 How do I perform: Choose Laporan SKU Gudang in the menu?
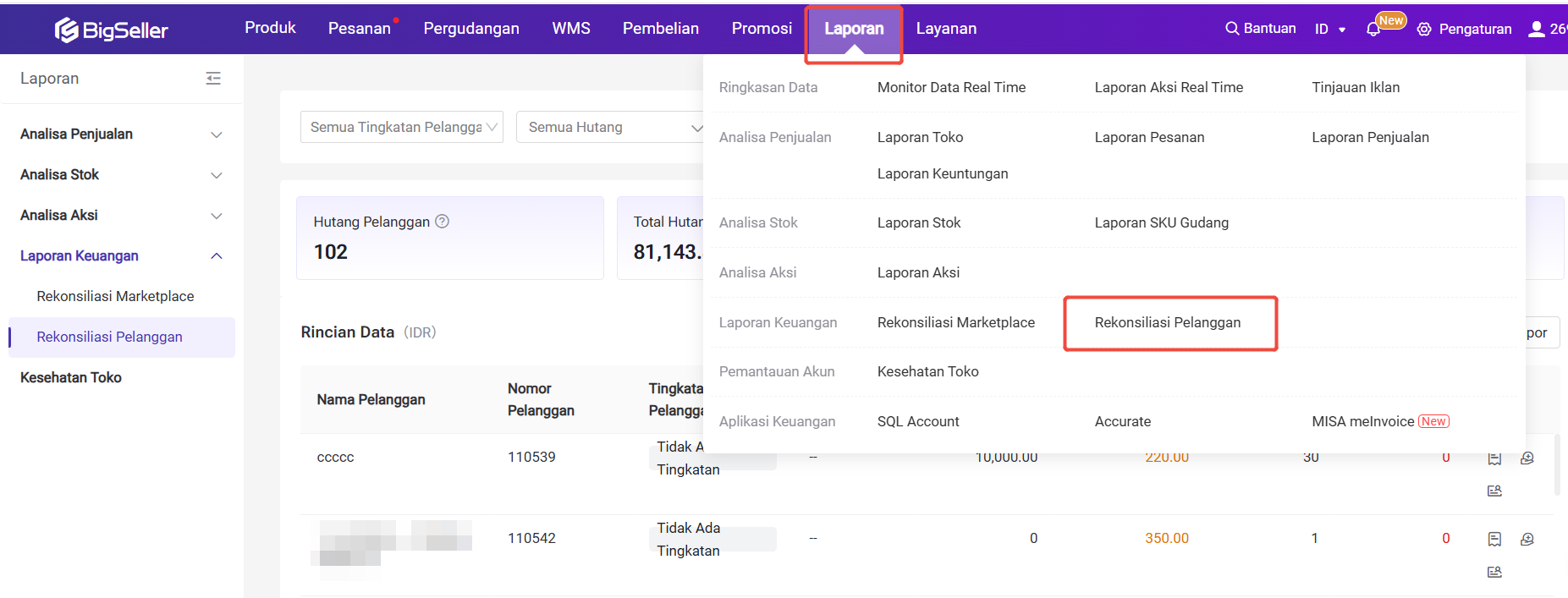(1161, 222)
